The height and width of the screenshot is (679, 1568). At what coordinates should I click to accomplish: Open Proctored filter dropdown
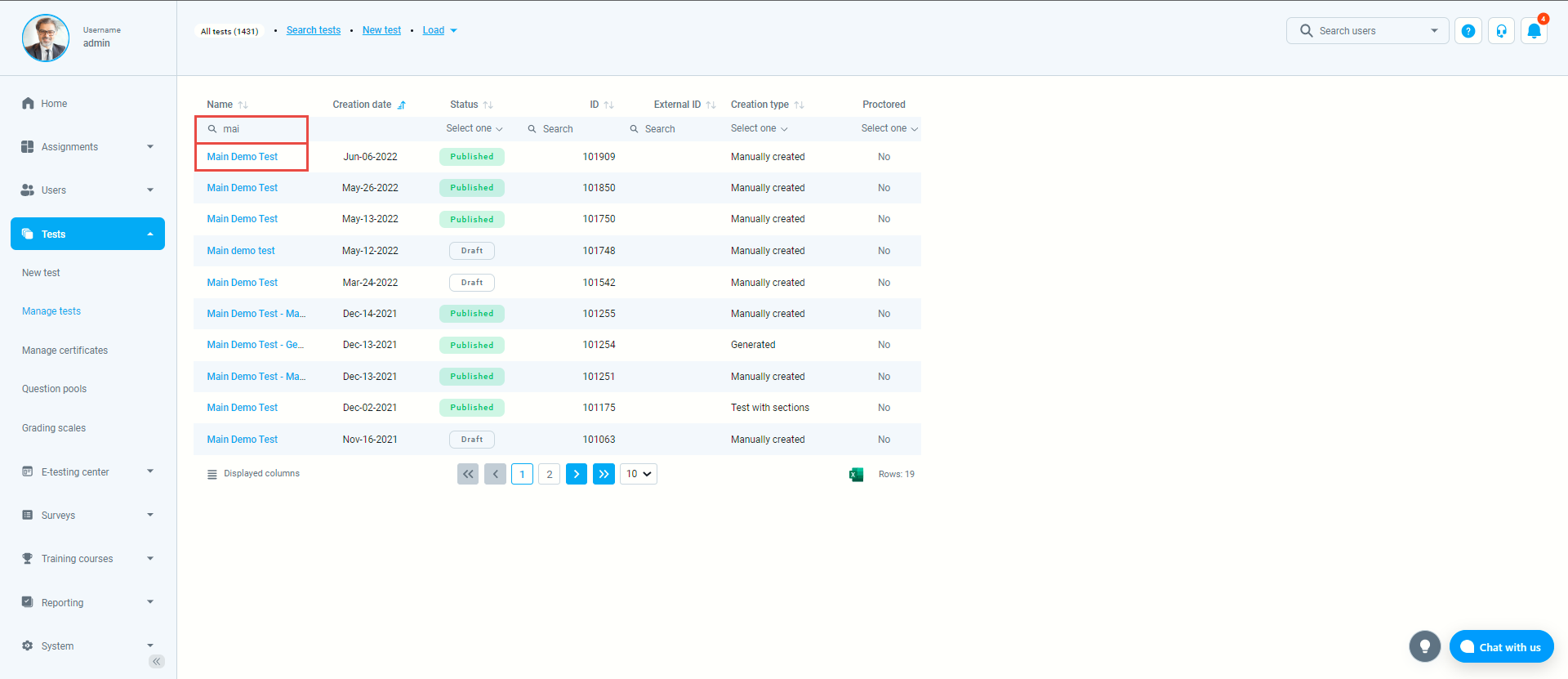click(889, 128)
